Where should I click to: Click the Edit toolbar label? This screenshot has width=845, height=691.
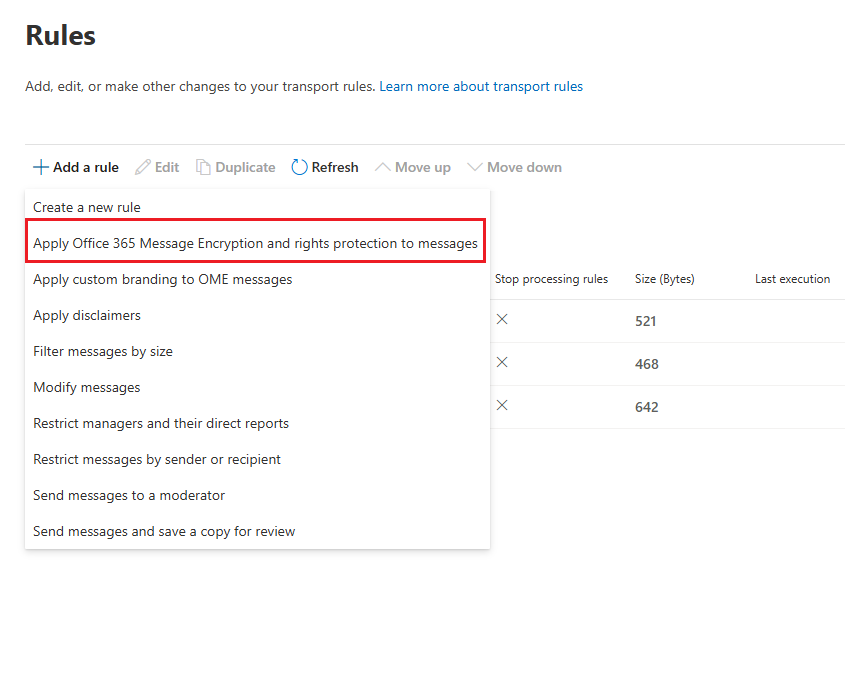(167, 167)
